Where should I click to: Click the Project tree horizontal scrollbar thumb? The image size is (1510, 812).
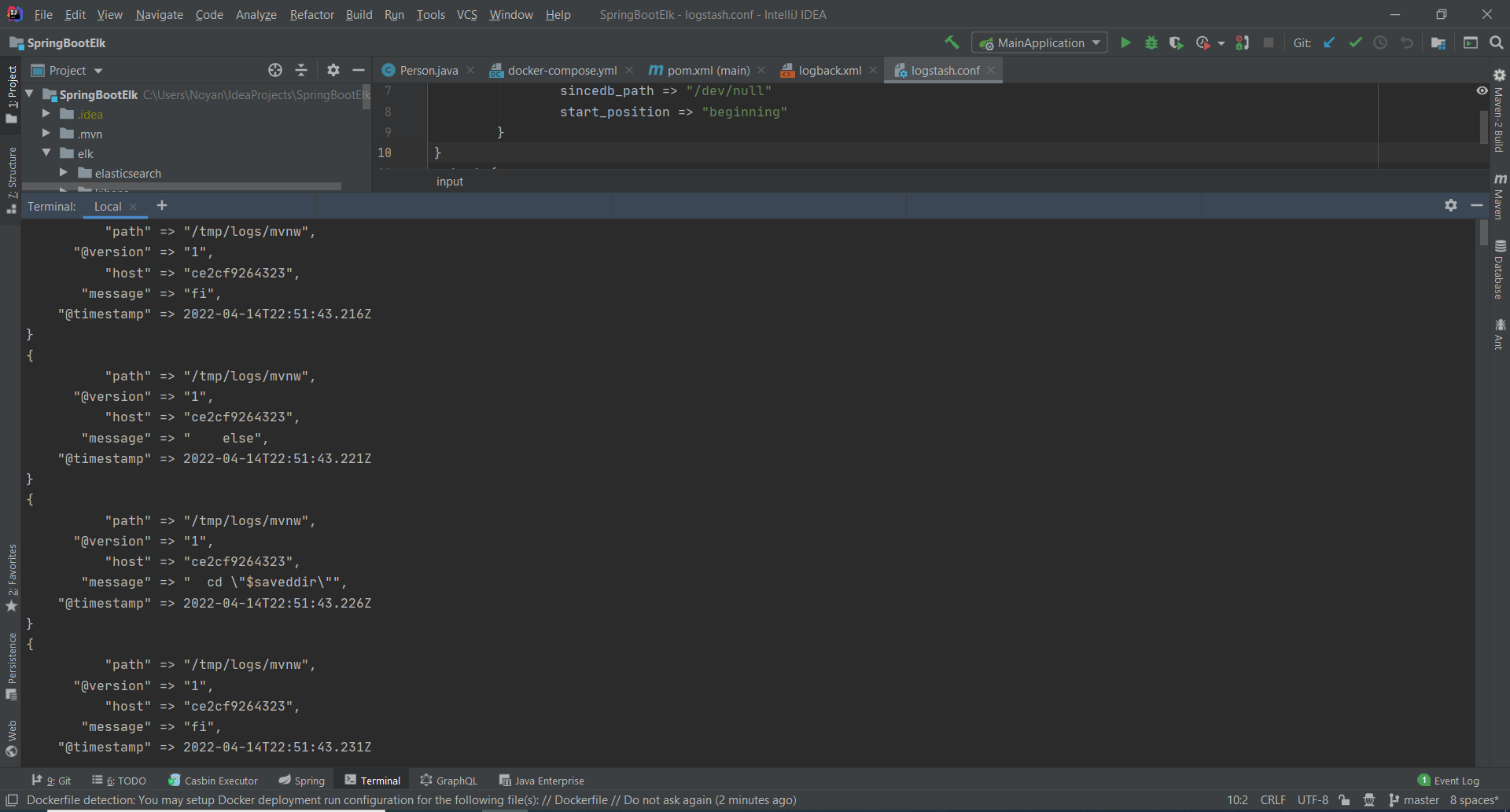[182, 186]
